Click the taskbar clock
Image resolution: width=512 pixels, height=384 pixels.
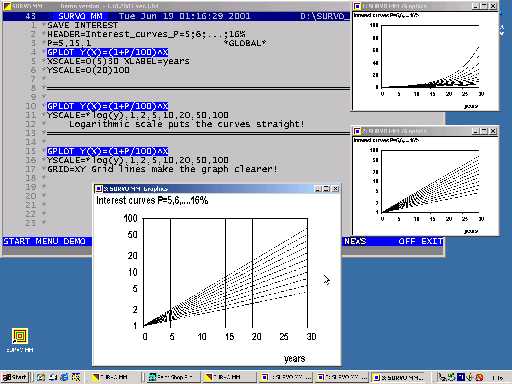497,378
